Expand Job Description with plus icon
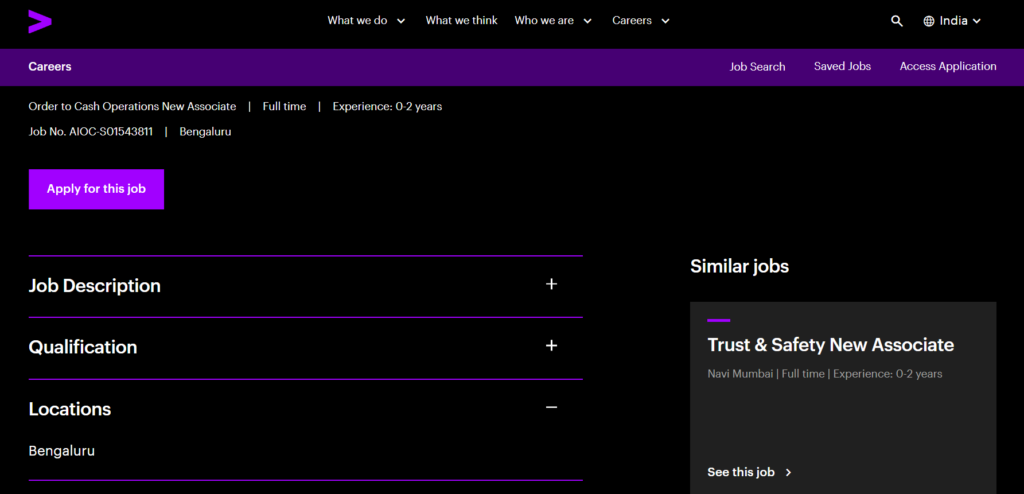The height and width of the screenshot is (494, 1024). (551, 284)
